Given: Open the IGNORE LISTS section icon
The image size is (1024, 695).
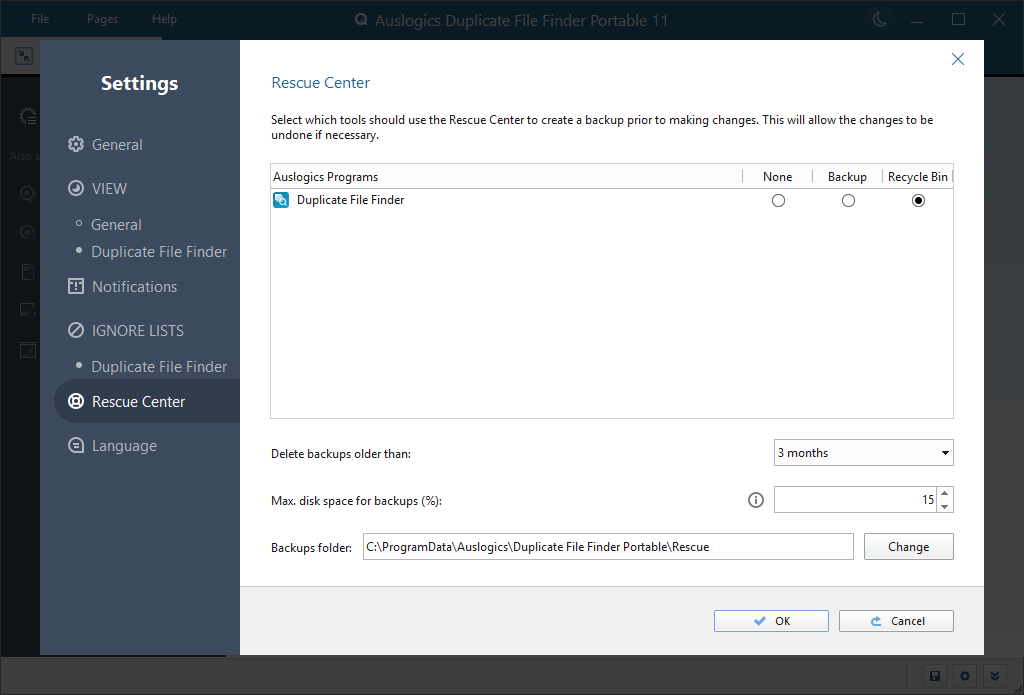Looking at the screenshot, I should [x=76, y=330].
